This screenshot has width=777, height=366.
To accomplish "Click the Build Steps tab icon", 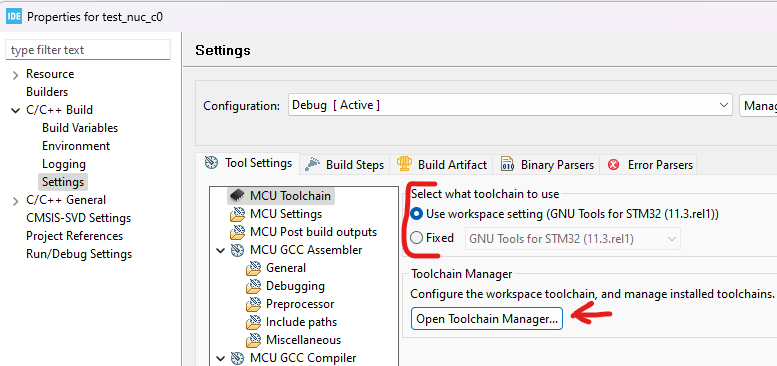I will point(312,164).
